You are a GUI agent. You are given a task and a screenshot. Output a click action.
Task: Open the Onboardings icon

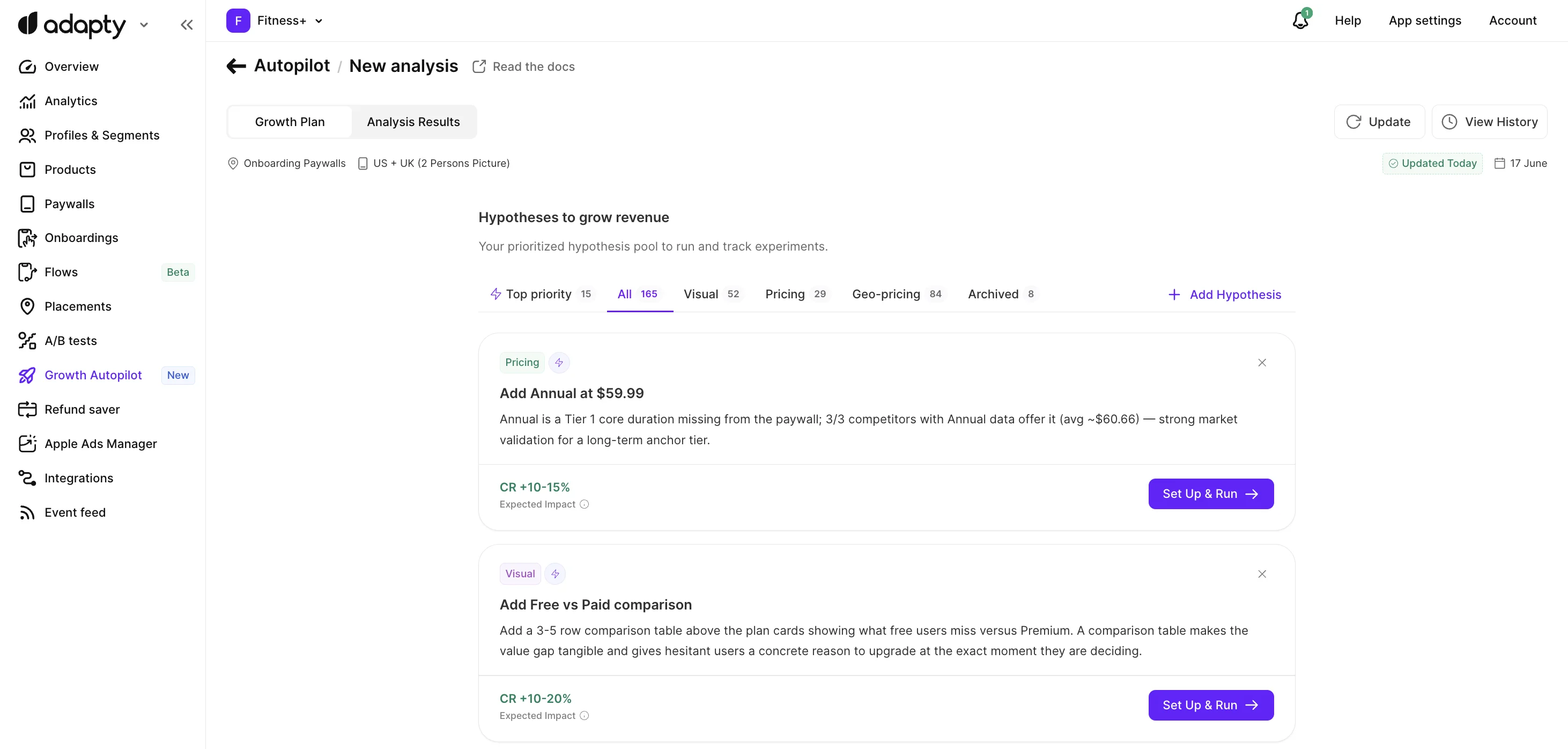pos(27,238)
